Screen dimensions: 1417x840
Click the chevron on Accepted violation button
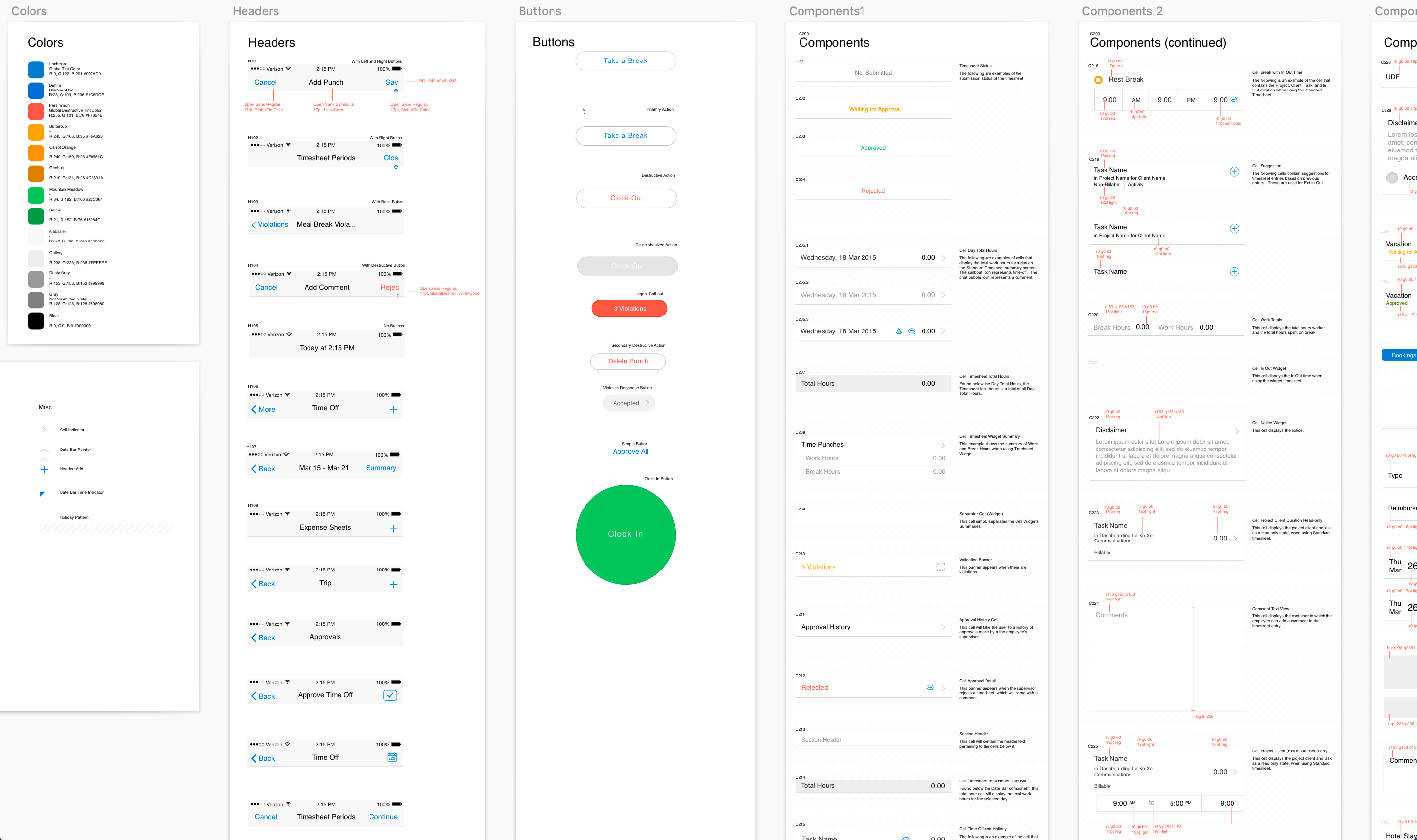pos(647,403)
